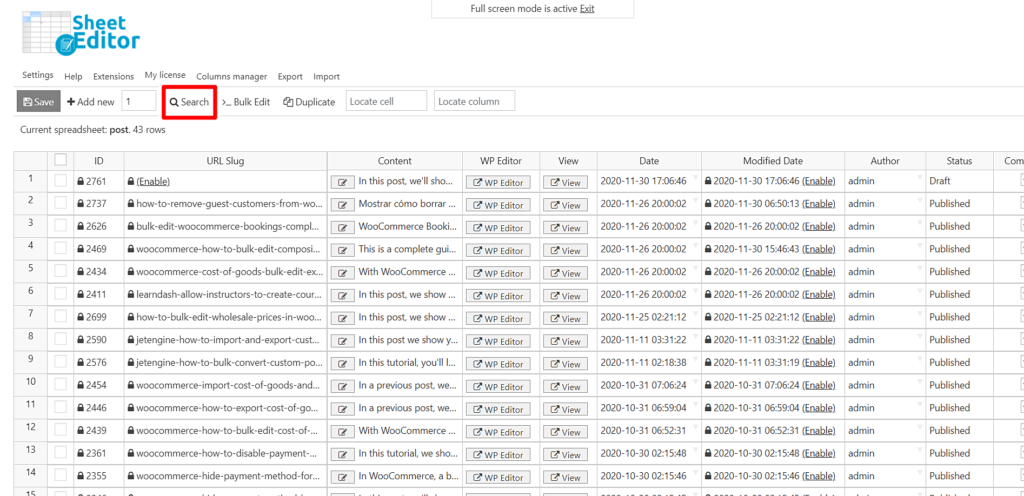Click the URL Slug column header

tap(225, 161)
